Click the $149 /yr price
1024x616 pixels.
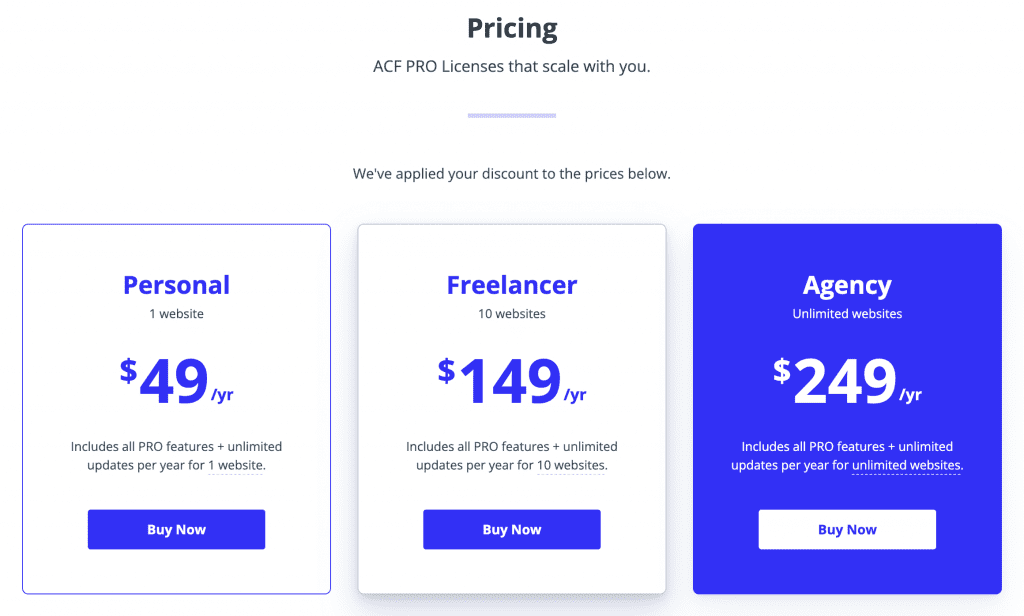(511, 381)
